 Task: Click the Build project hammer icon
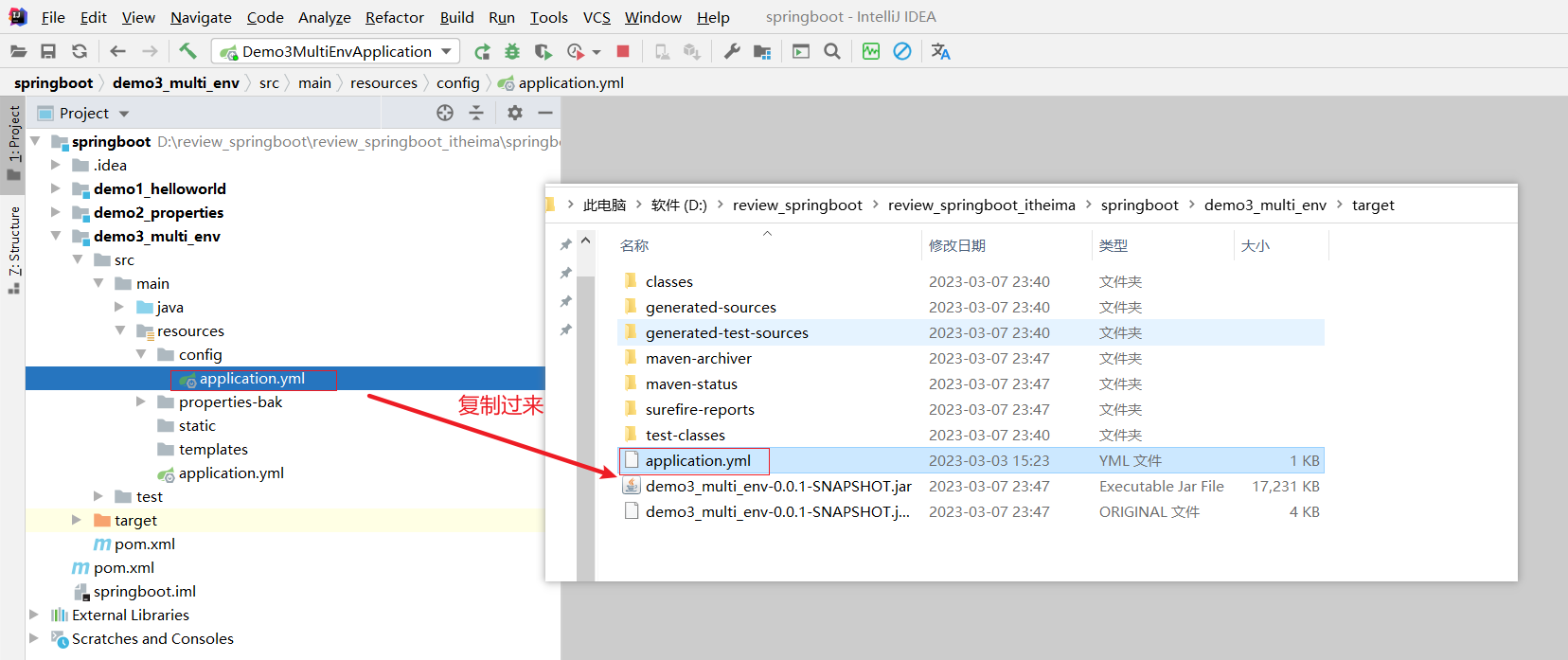[187, 51]
